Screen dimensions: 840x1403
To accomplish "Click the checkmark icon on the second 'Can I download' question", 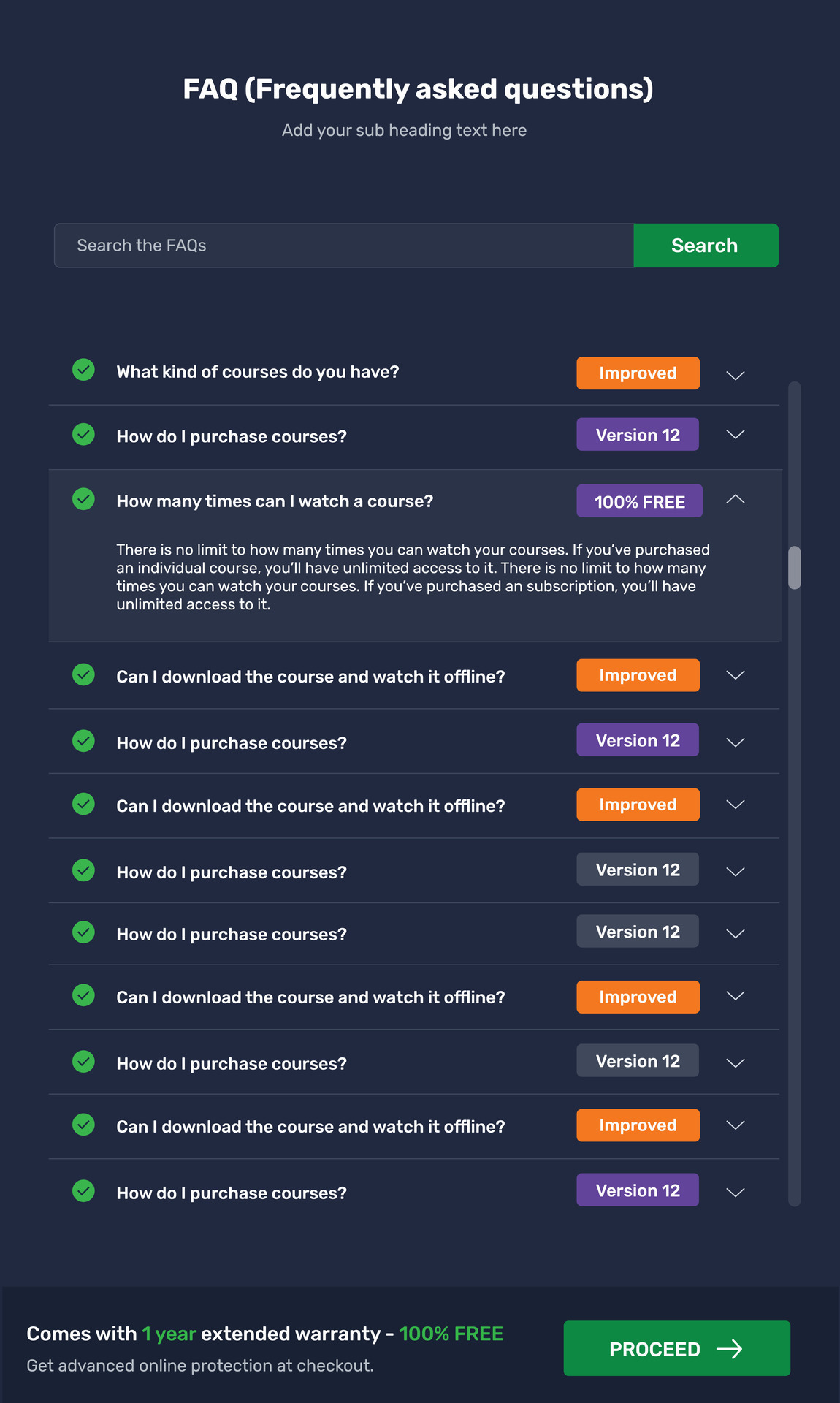I will [x=83, y=804].
